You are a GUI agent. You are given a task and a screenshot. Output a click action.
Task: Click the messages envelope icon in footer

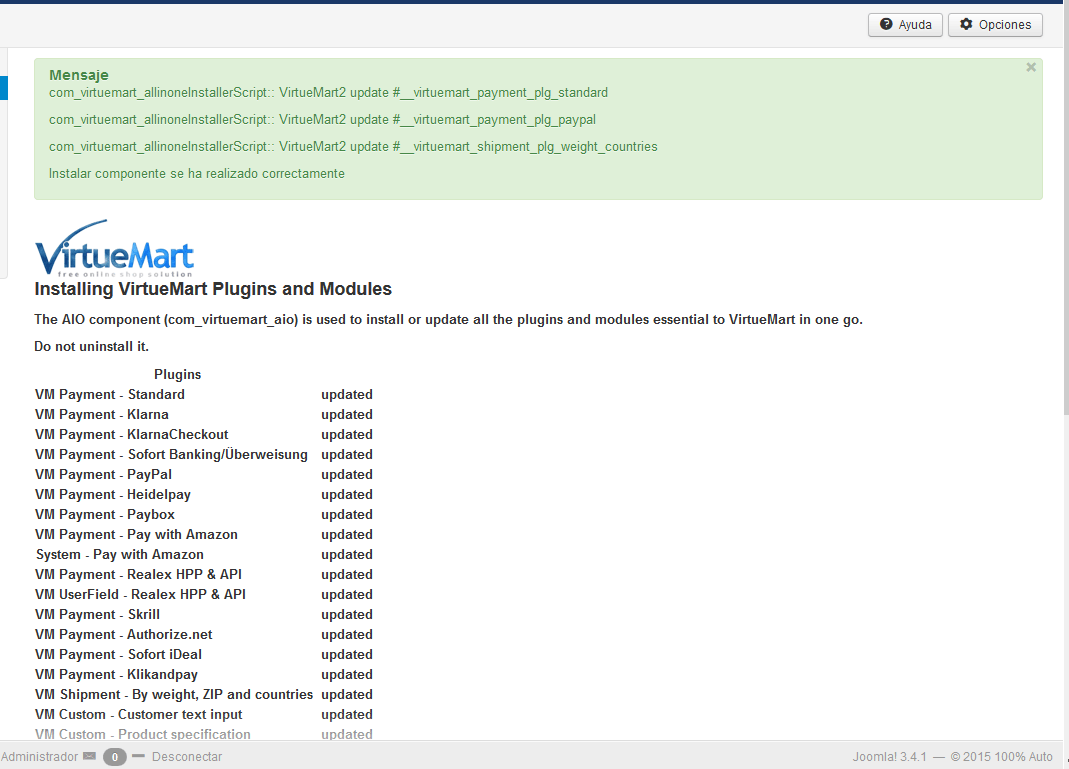(89, 756)
